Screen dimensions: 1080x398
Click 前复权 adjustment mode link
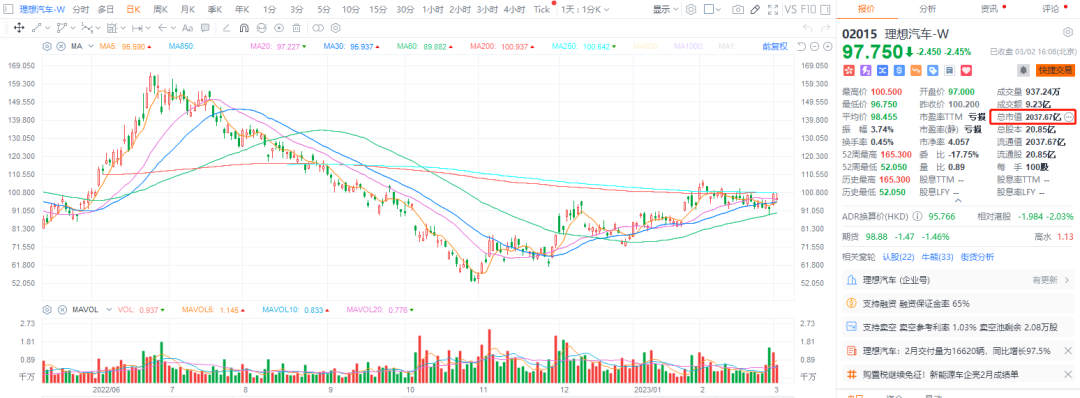pos(775,46)
